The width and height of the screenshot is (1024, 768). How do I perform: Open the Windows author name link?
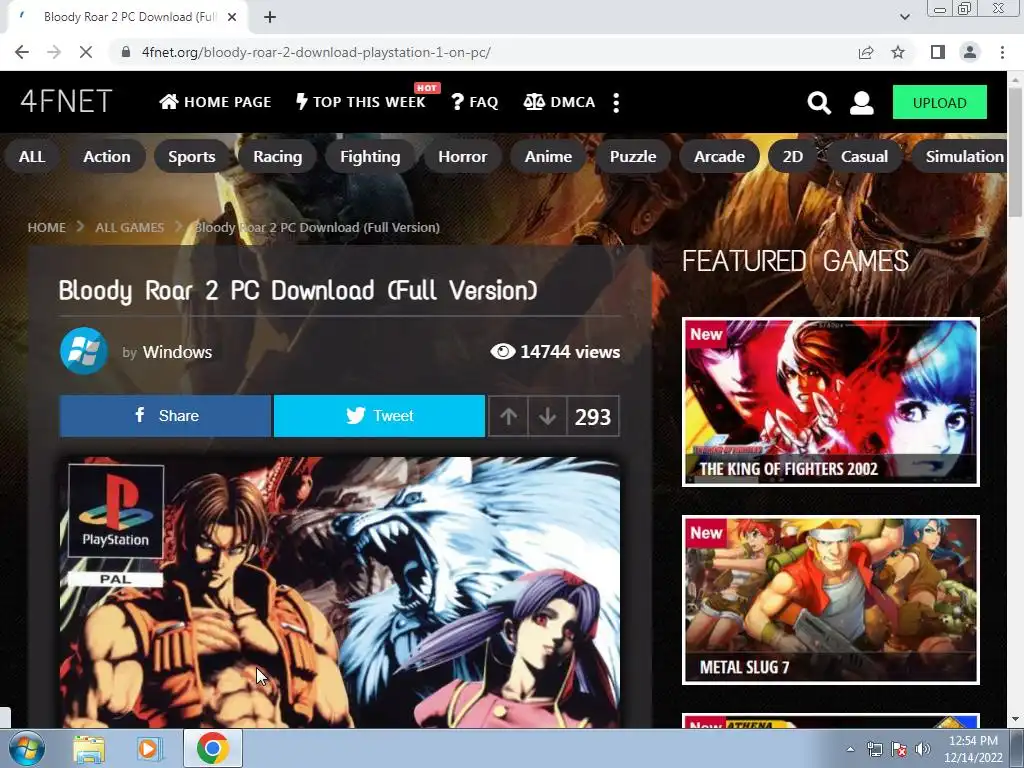[x=178, y=352]
